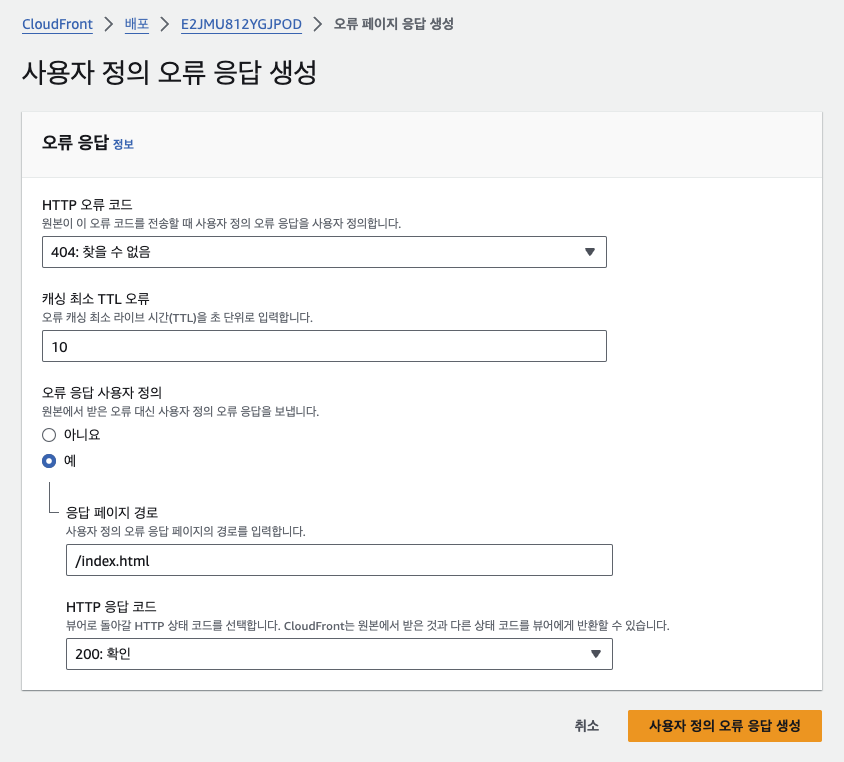Open the 200: 확인 select box
844x762 pixels.
tap(339, 654)
